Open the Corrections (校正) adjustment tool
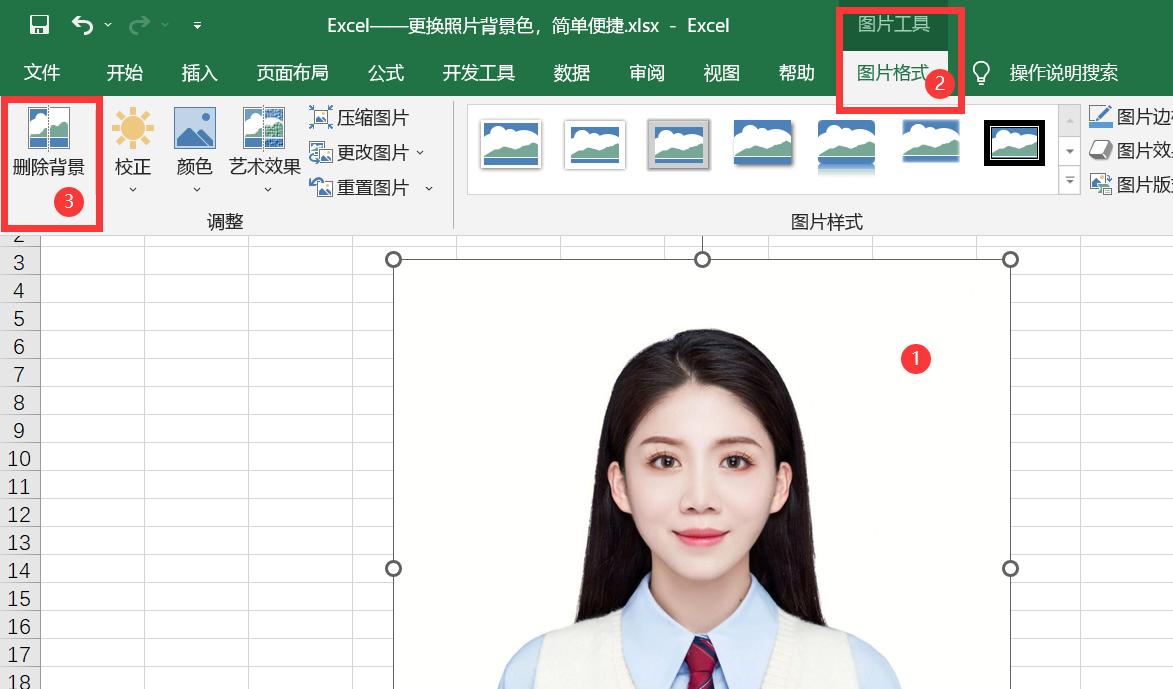 (x=132, y=140)
